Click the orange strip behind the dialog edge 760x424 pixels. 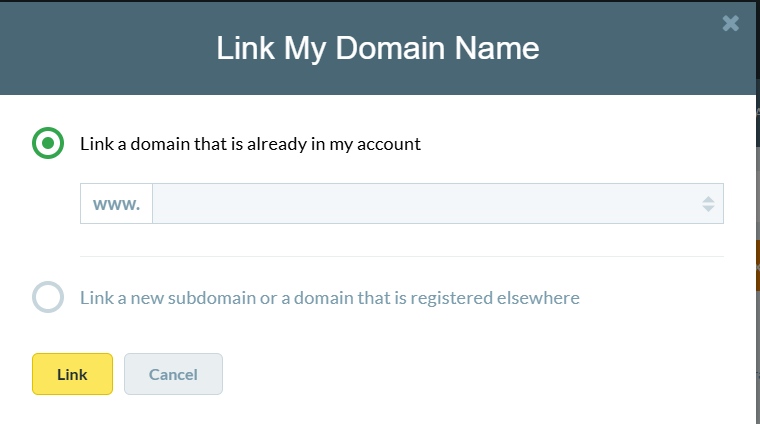click(x=758, y=265)
